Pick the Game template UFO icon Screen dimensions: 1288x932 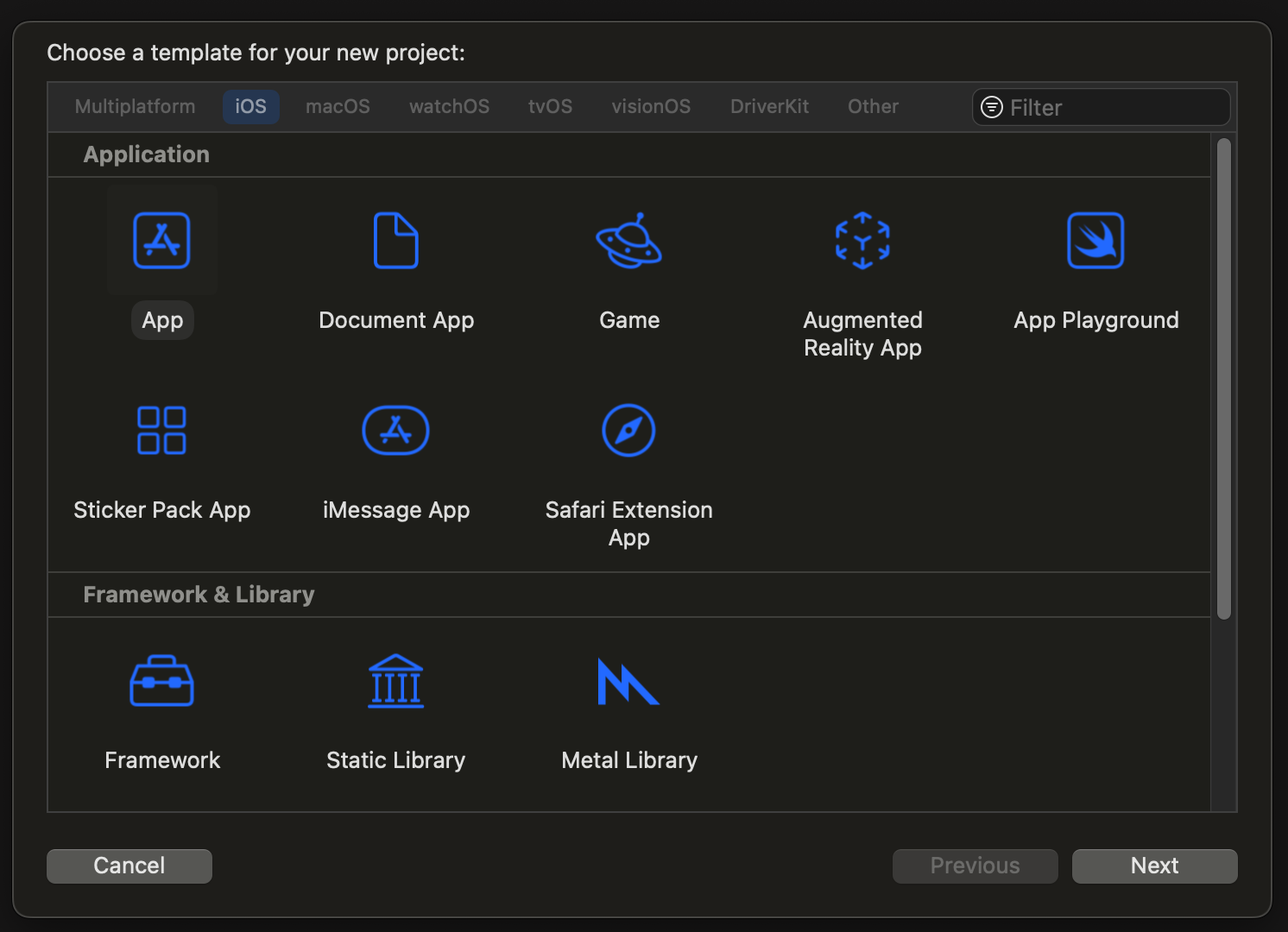pos(629,241)
